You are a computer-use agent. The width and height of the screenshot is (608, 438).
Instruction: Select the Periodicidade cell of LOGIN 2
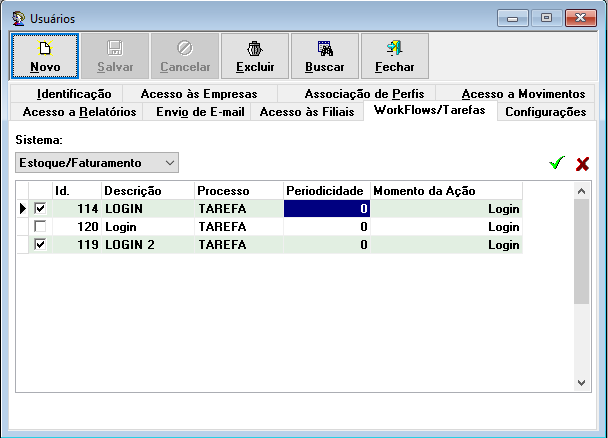click(x=326, y=245)
